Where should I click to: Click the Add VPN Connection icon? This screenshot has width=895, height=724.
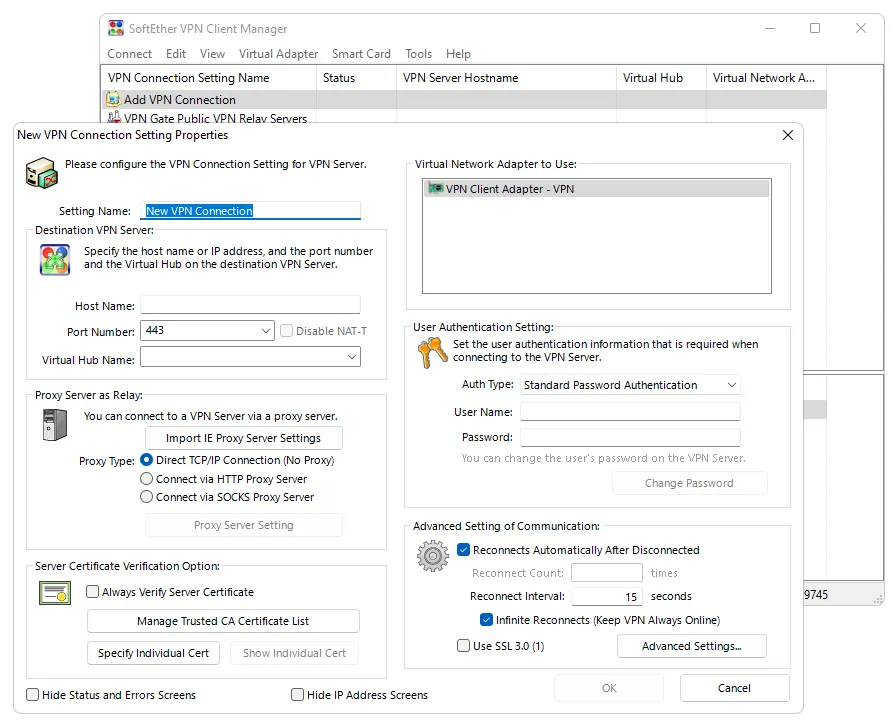(113, 100)
